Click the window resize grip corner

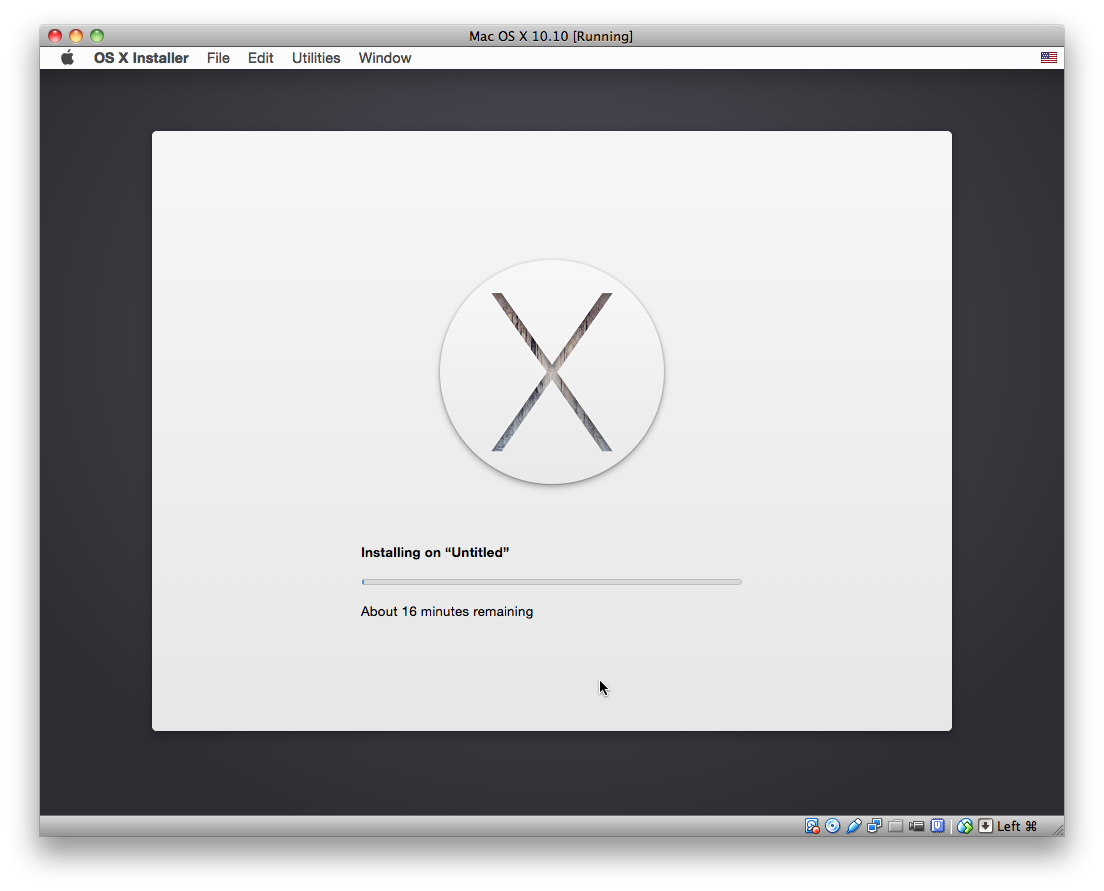(1058, 830)
